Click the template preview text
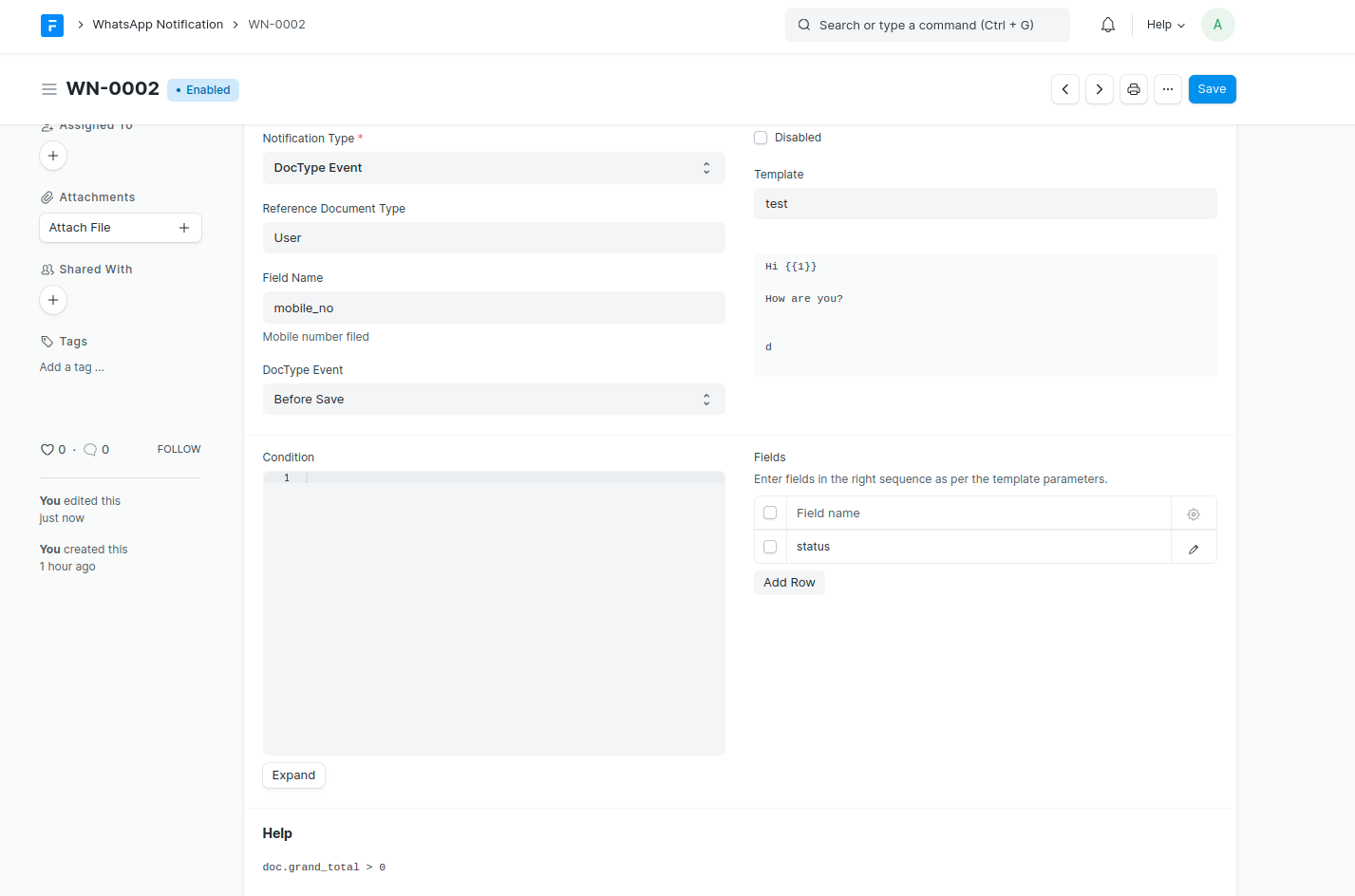This screenshot has height=896, width=1355. click(986, 315)
